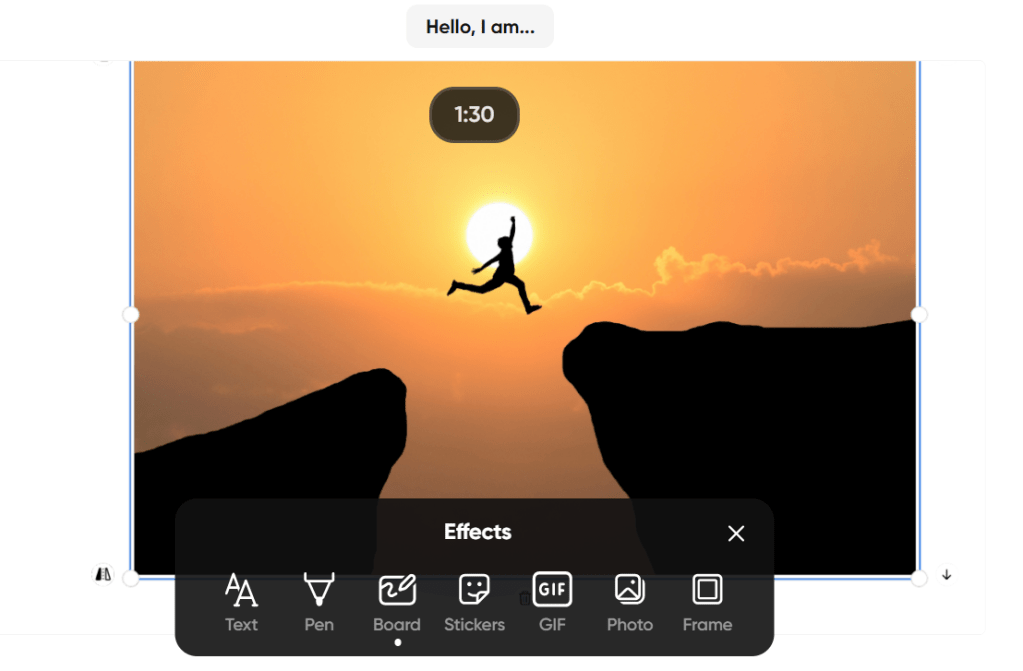This screenshot has width=1023, height=671.
Task: Add a GIF from Effects
Action: tap(552, 603)
